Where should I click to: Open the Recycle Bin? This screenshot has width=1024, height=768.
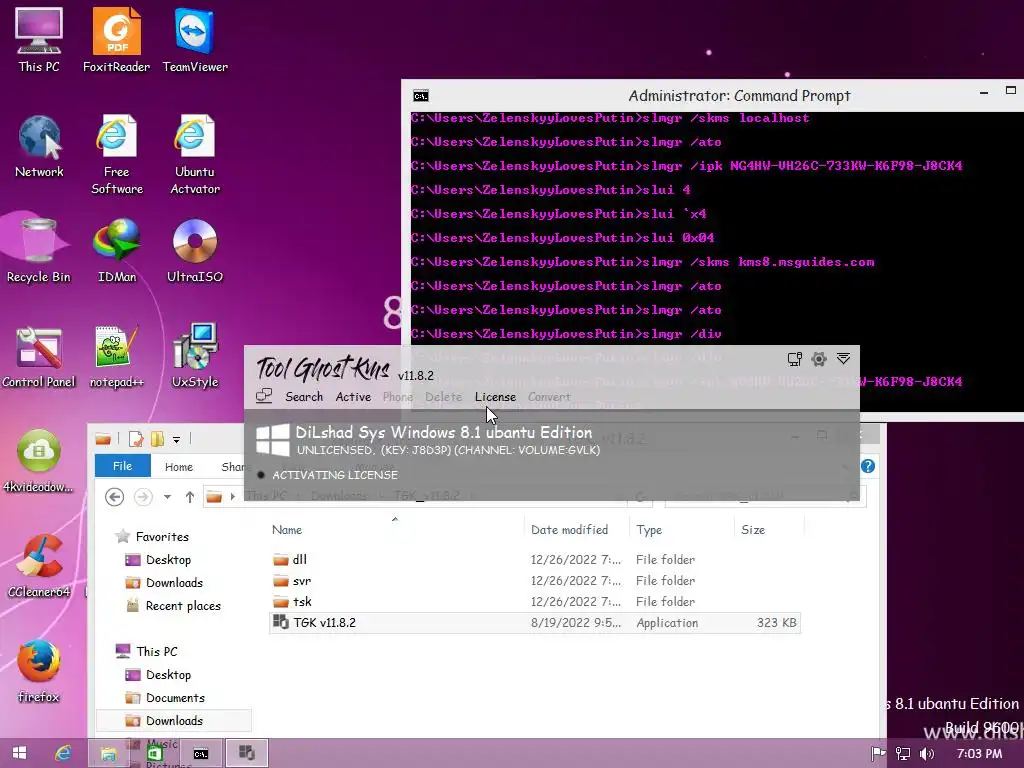click(39, 251)
